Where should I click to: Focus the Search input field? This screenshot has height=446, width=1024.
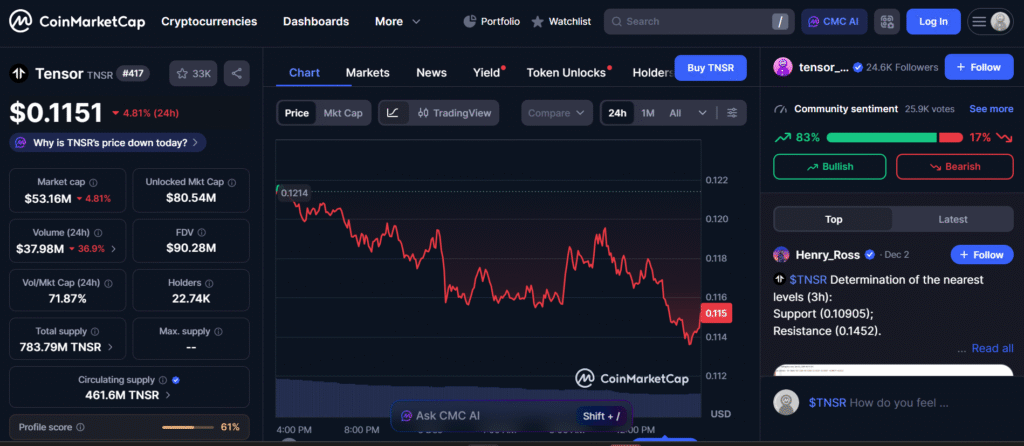point(699,22)
